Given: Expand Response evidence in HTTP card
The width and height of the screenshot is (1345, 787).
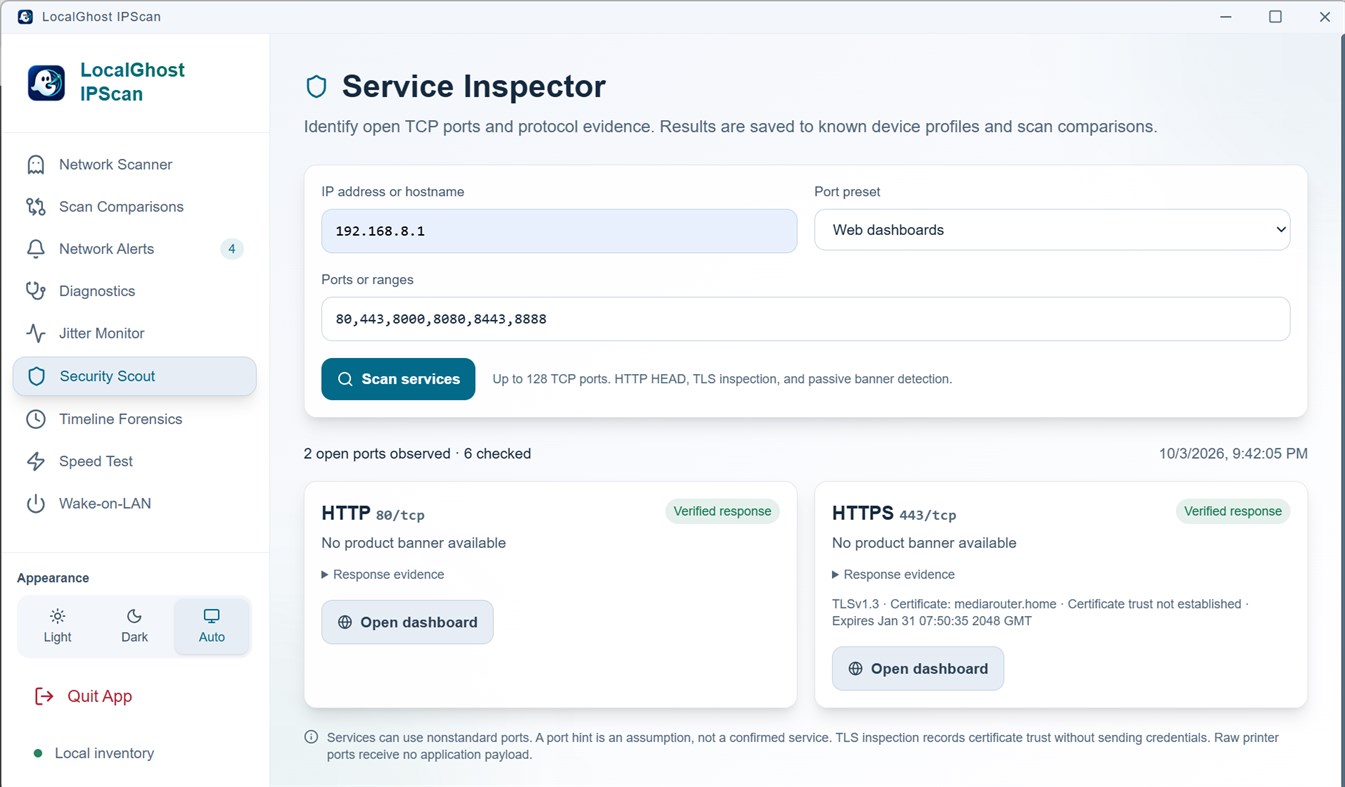Looking at the screenshot, I should (382, 575).
